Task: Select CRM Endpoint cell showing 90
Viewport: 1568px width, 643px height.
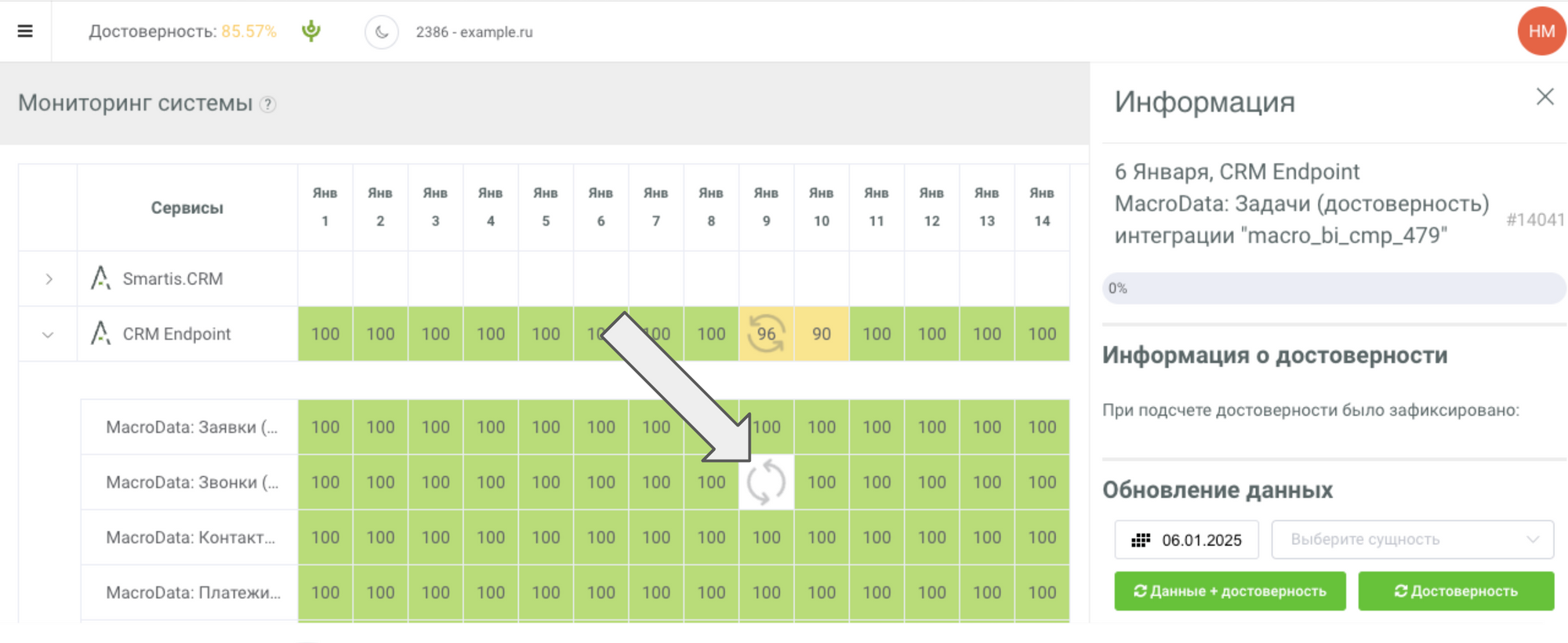Action: [x=822, y=334]
